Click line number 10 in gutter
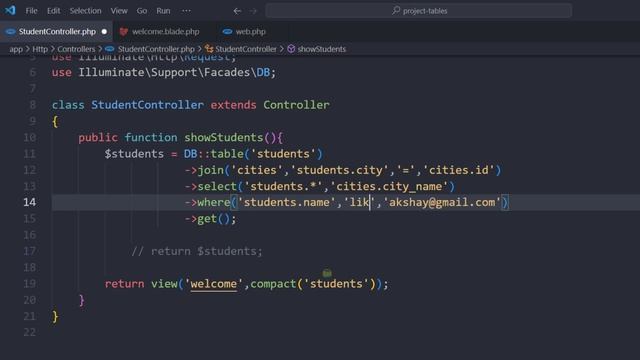640x360 pixels. pos(29,137)
